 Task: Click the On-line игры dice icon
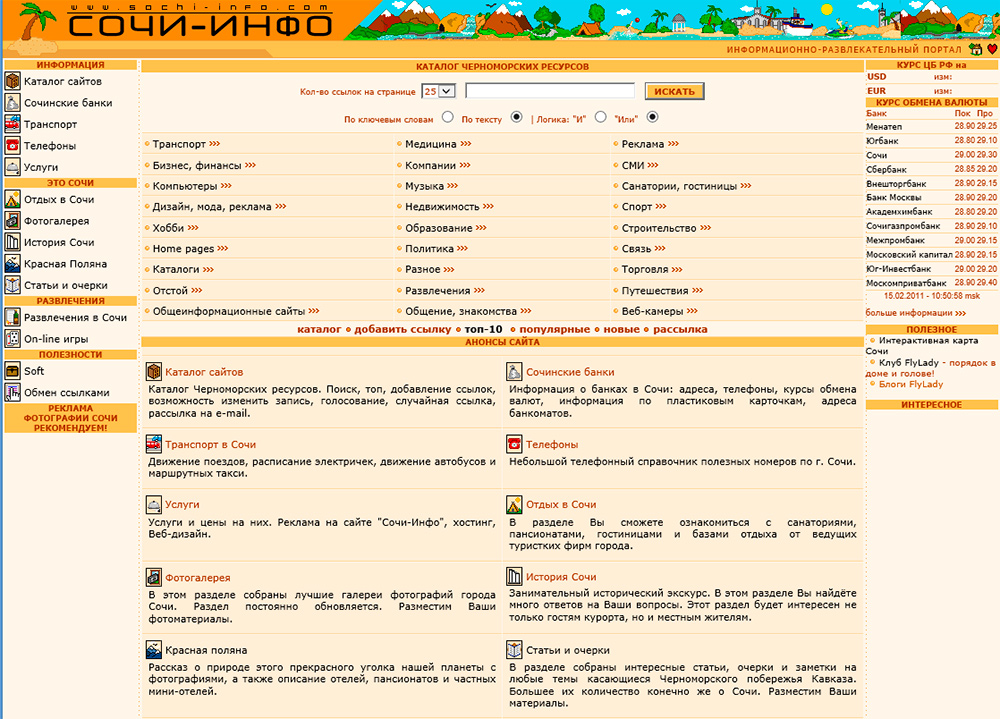(13, 339)
